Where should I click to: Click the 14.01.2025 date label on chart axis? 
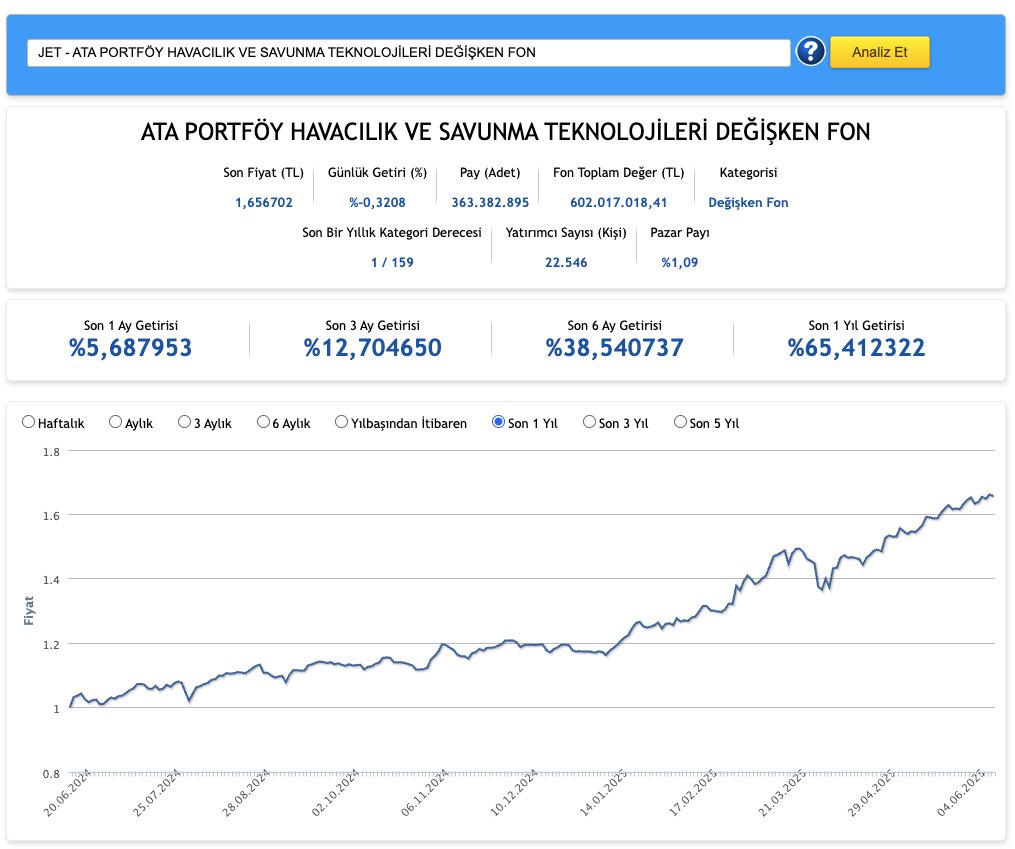click(x=604, y=793)
